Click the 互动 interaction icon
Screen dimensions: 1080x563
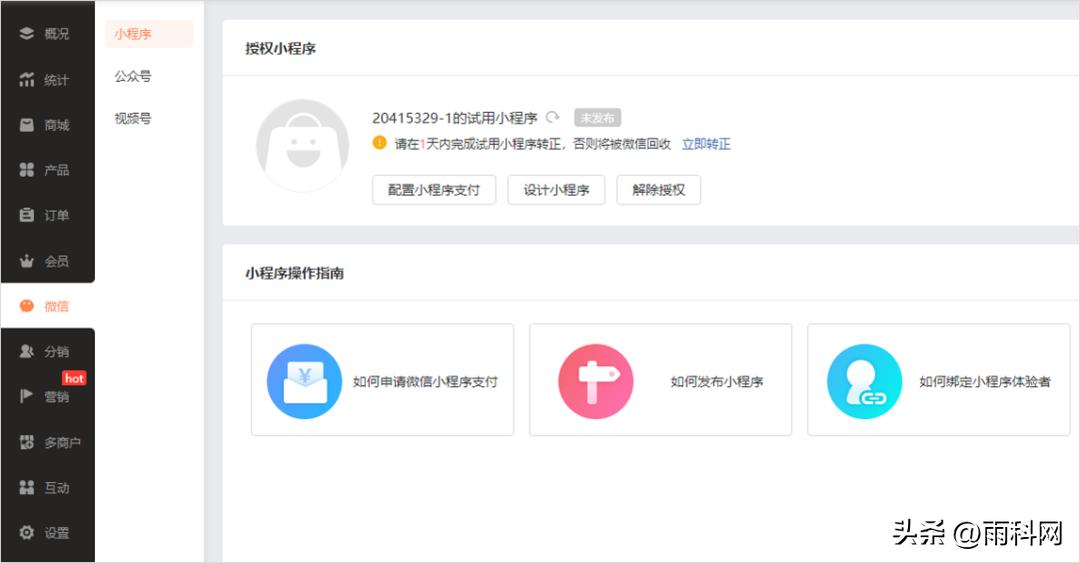pos(26,487)
